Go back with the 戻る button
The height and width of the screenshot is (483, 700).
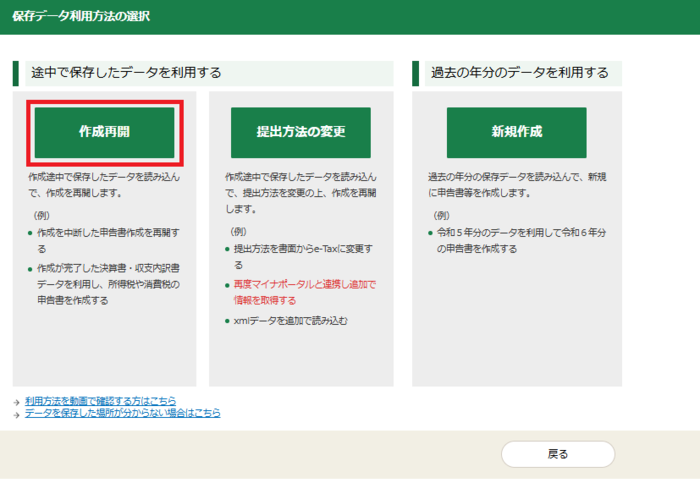pos(558,454)
